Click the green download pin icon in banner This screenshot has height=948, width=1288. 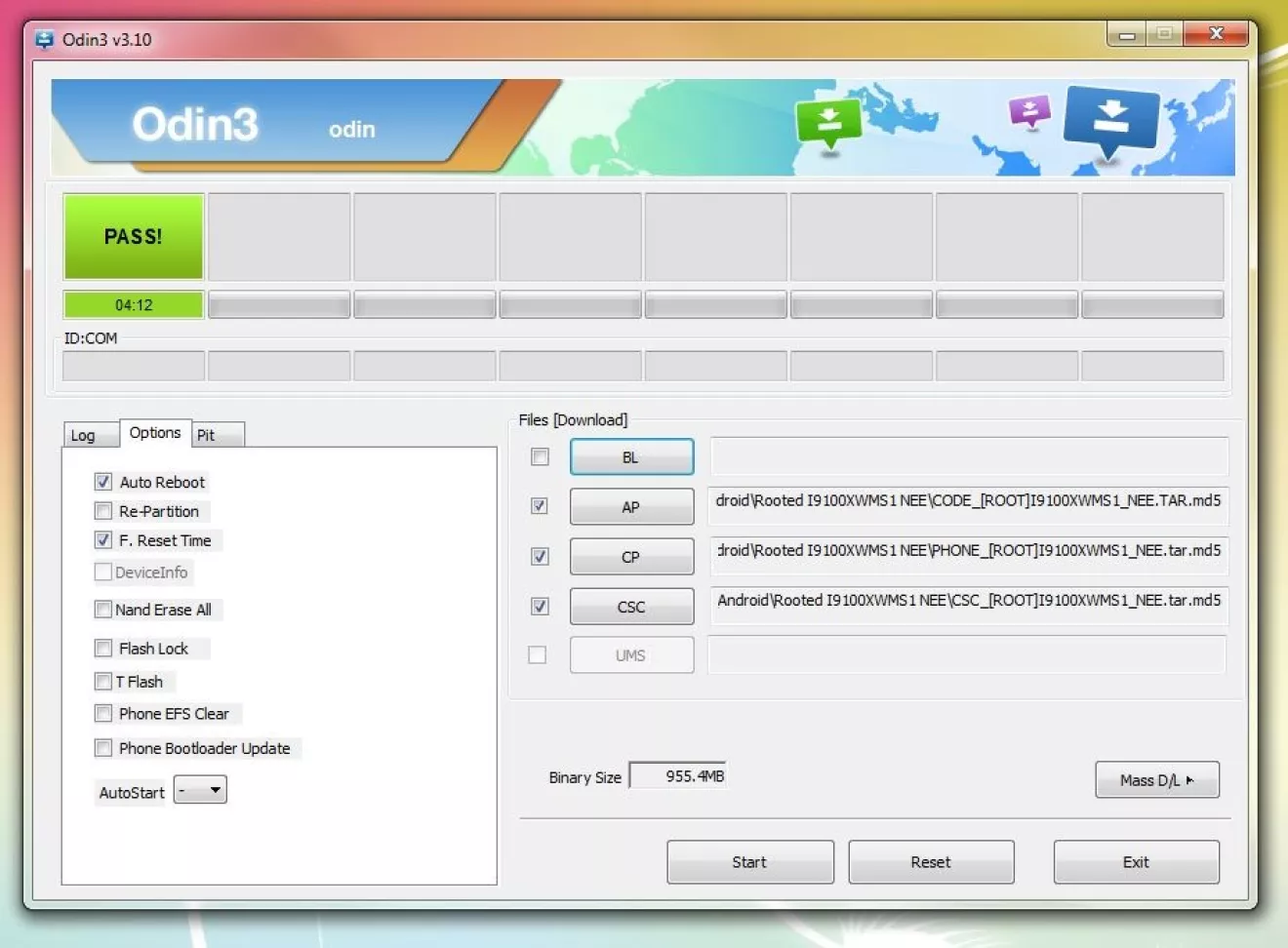[x=828, y=124]
